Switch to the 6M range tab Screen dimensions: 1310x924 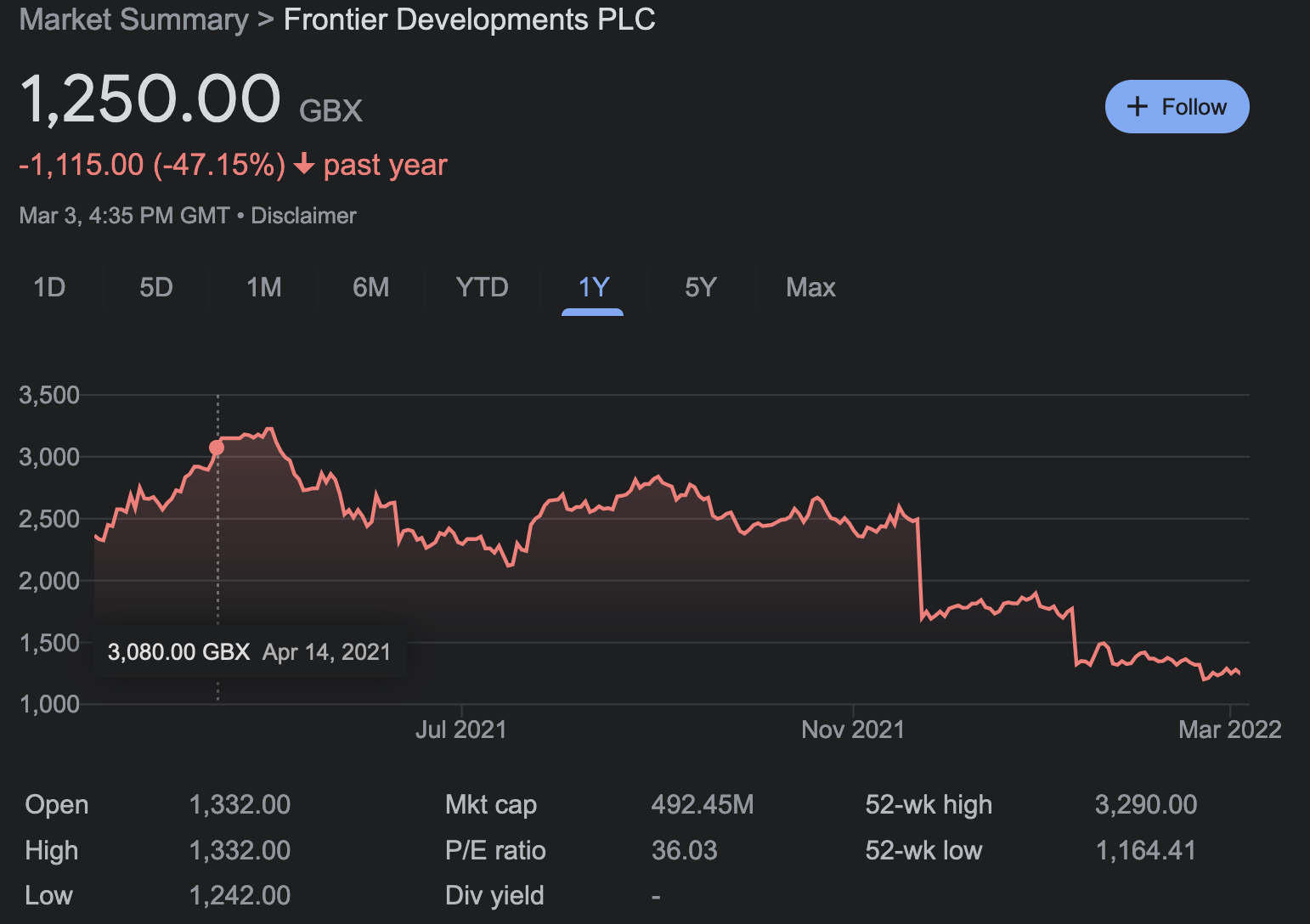tap(371, 287)
